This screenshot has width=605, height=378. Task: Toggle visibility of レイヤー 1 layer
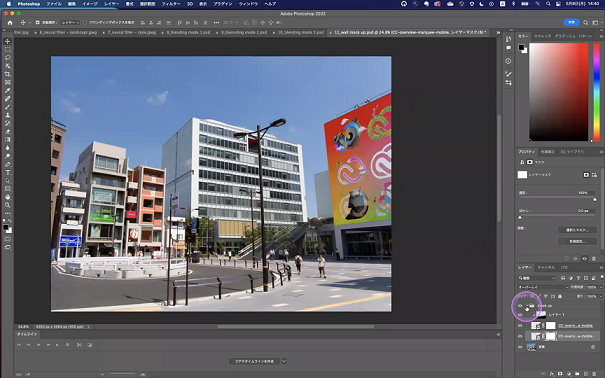click(520, 315)
